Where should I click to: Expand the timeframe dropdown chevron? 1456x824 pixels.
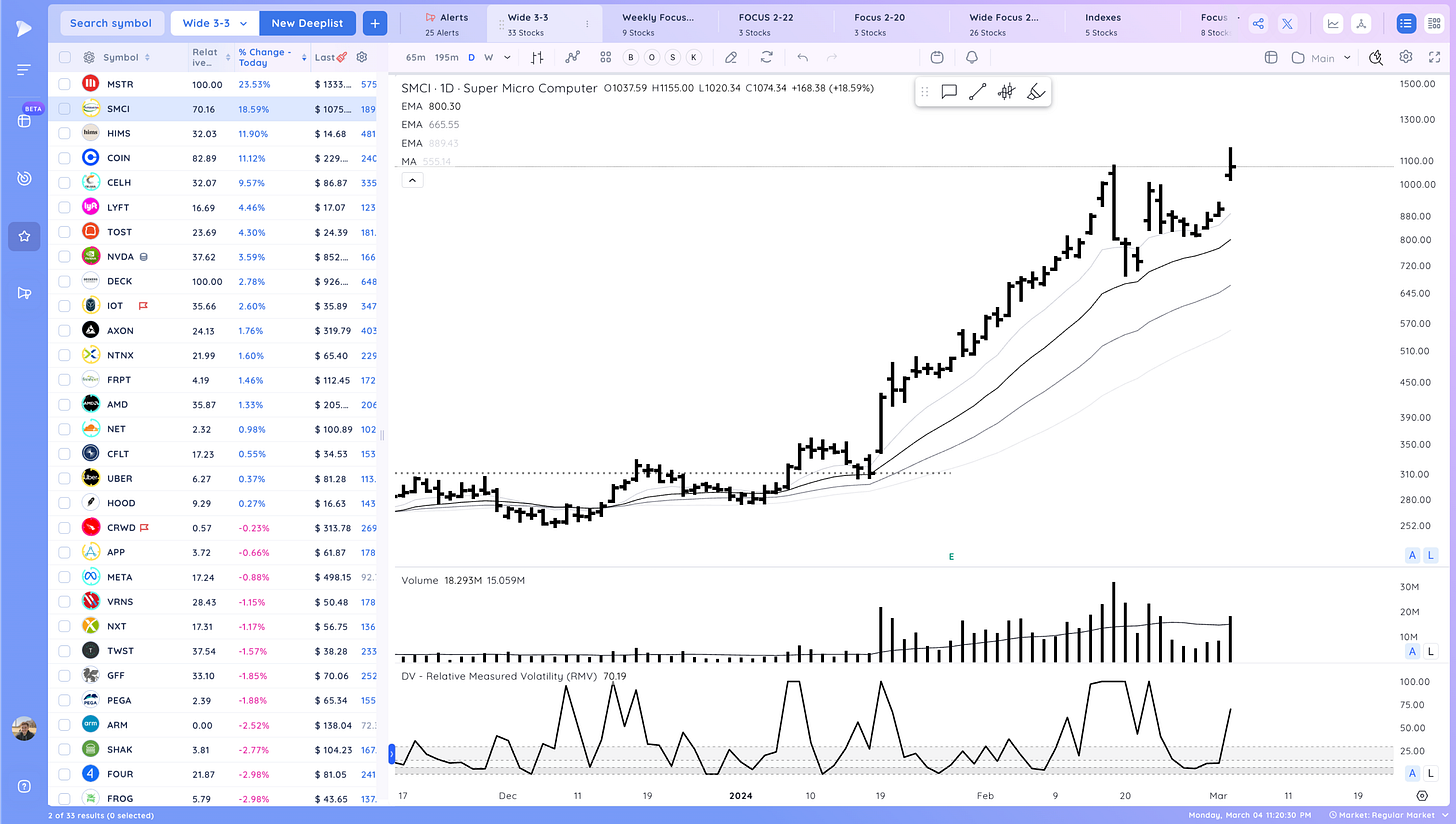click(508, 58)
